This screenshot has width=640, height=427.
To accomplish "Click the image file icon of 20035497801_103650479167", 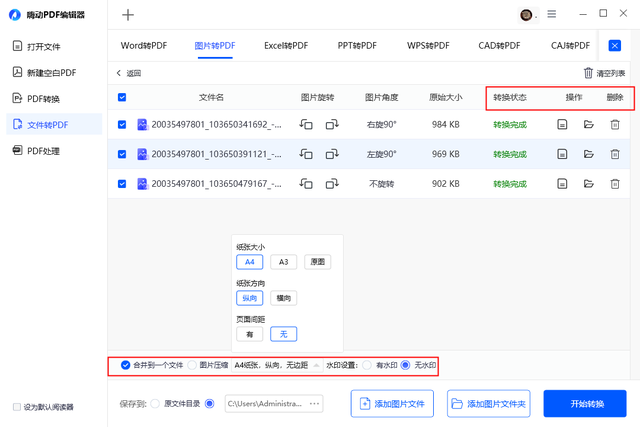I will tap(142, 184).
